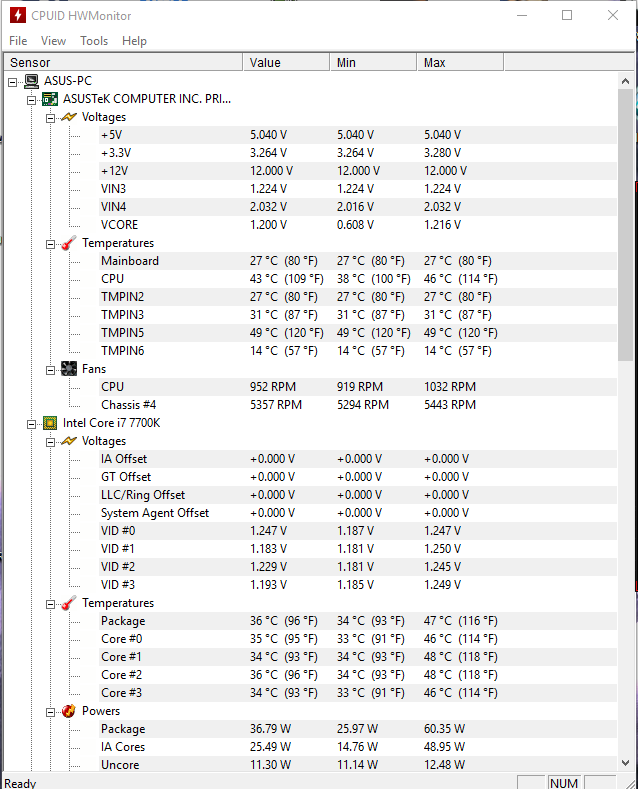Select the motherboard CPU temperature row
638x789 pixels.
coord(358,279)
